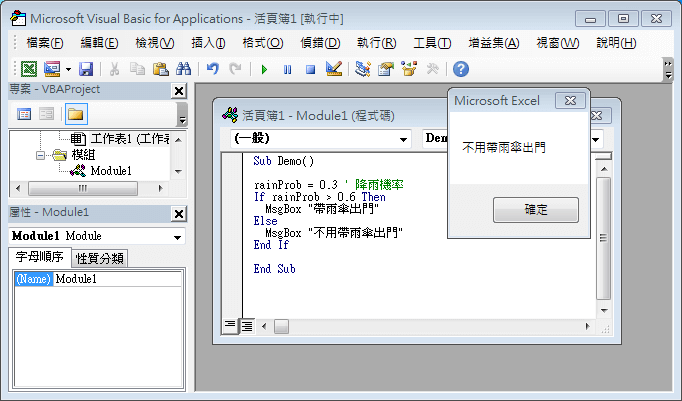Click the Redo arrow icon
This screenshot has width=682, height=401.
coord(235,69)
